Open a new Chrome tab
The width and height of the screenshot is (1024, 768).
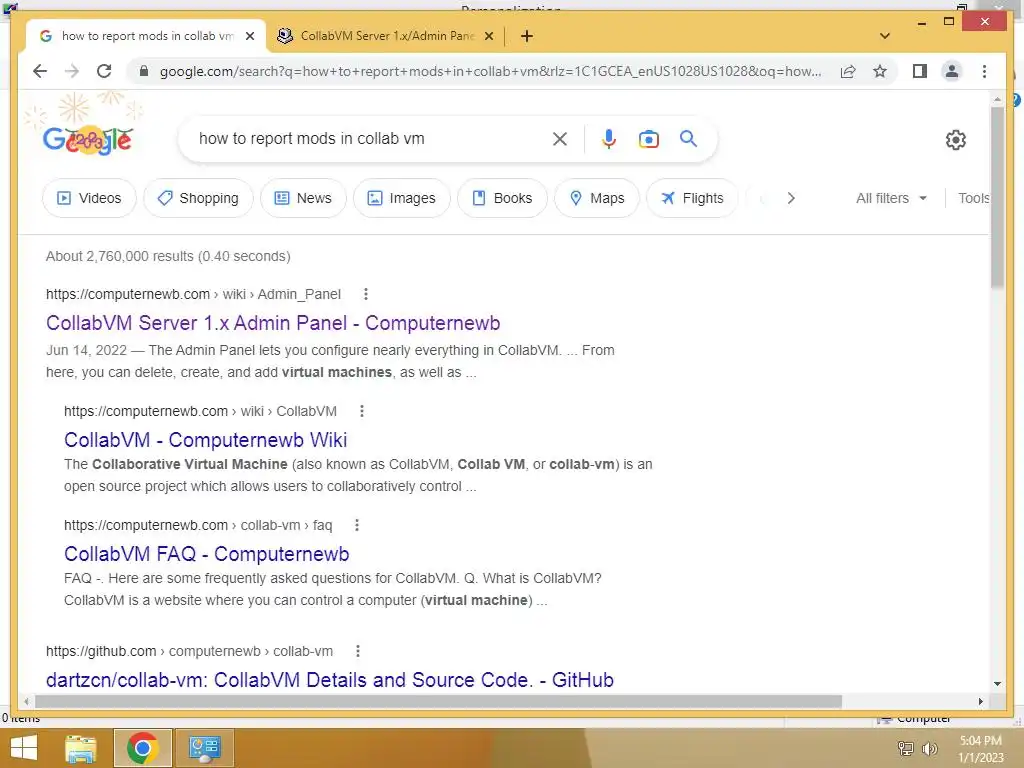[527, 36]
